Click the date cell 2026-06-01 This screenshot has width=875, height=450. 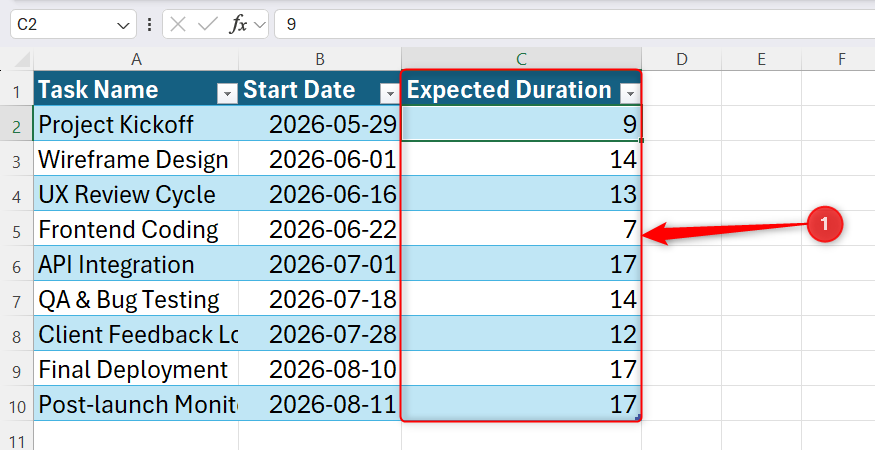pos(320,159)
